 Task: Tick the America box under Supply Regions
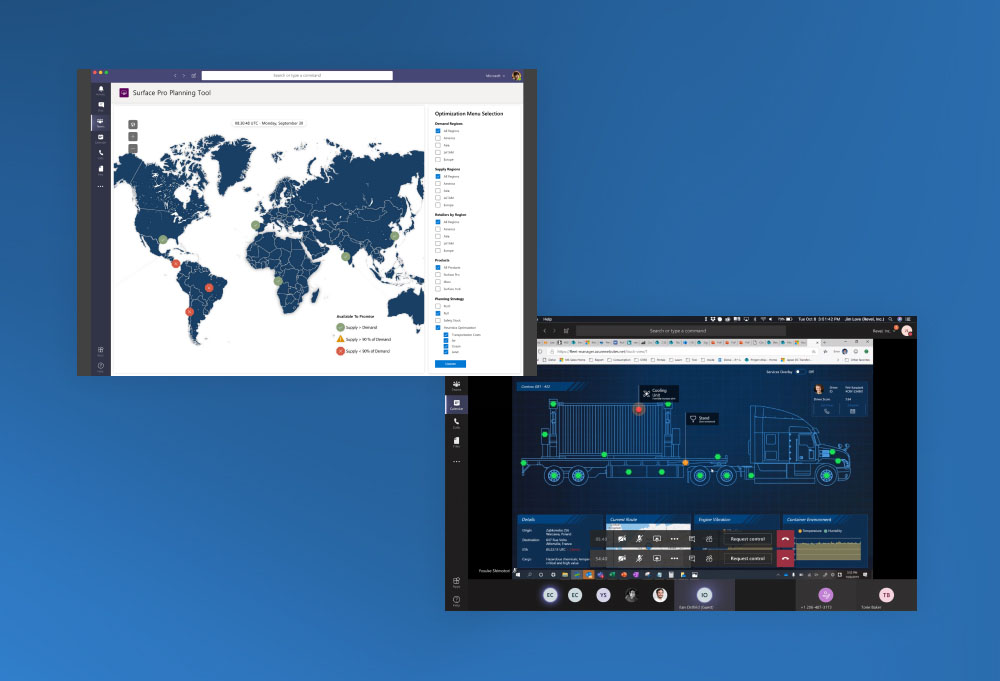pyautogui.click(x=438, y=184)
